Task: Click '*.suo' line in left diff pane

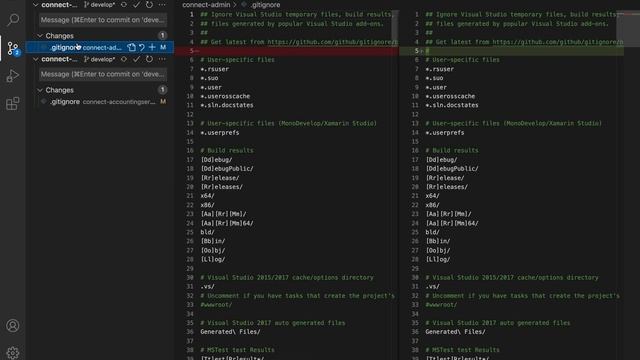Action: click(x=209, y=78)
